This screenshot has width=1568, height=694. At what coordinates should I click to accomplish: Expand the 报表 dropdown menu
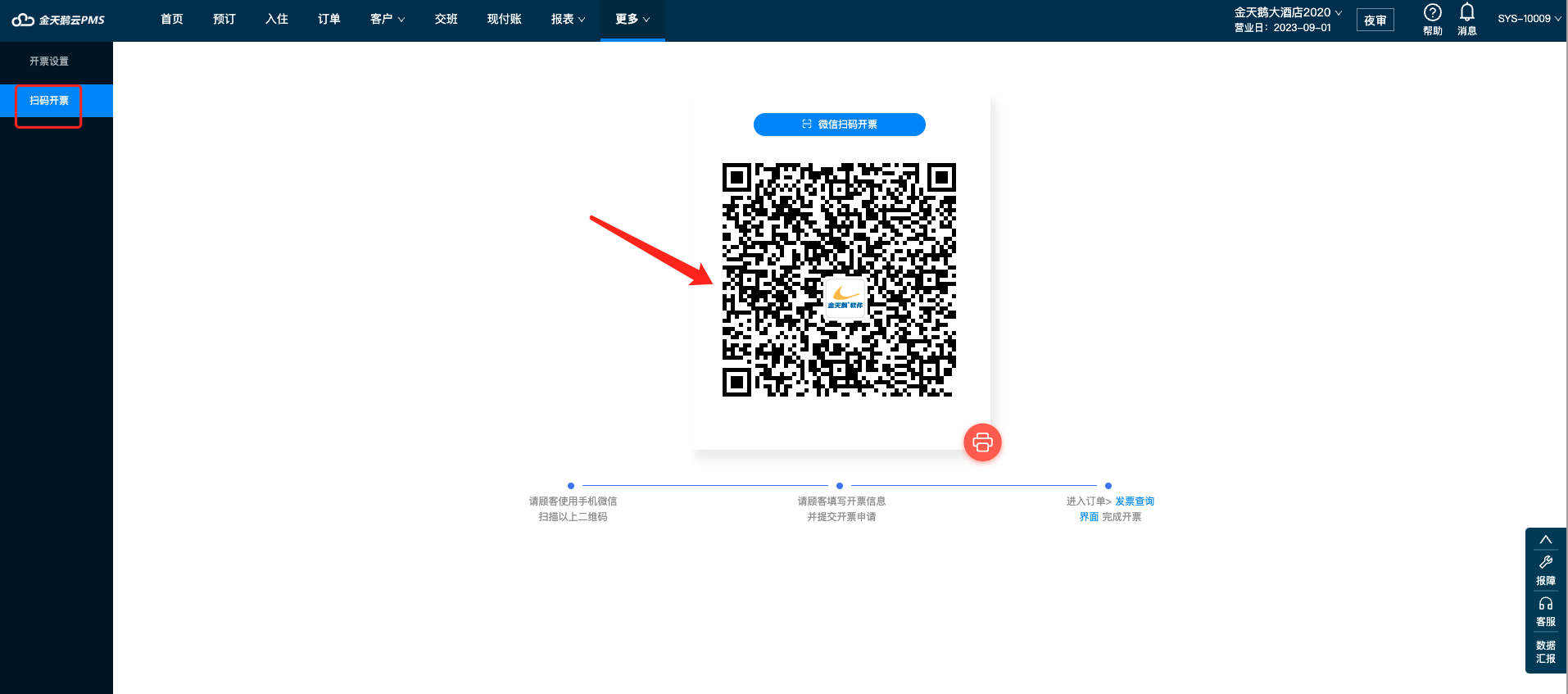(x=569, y=19)
